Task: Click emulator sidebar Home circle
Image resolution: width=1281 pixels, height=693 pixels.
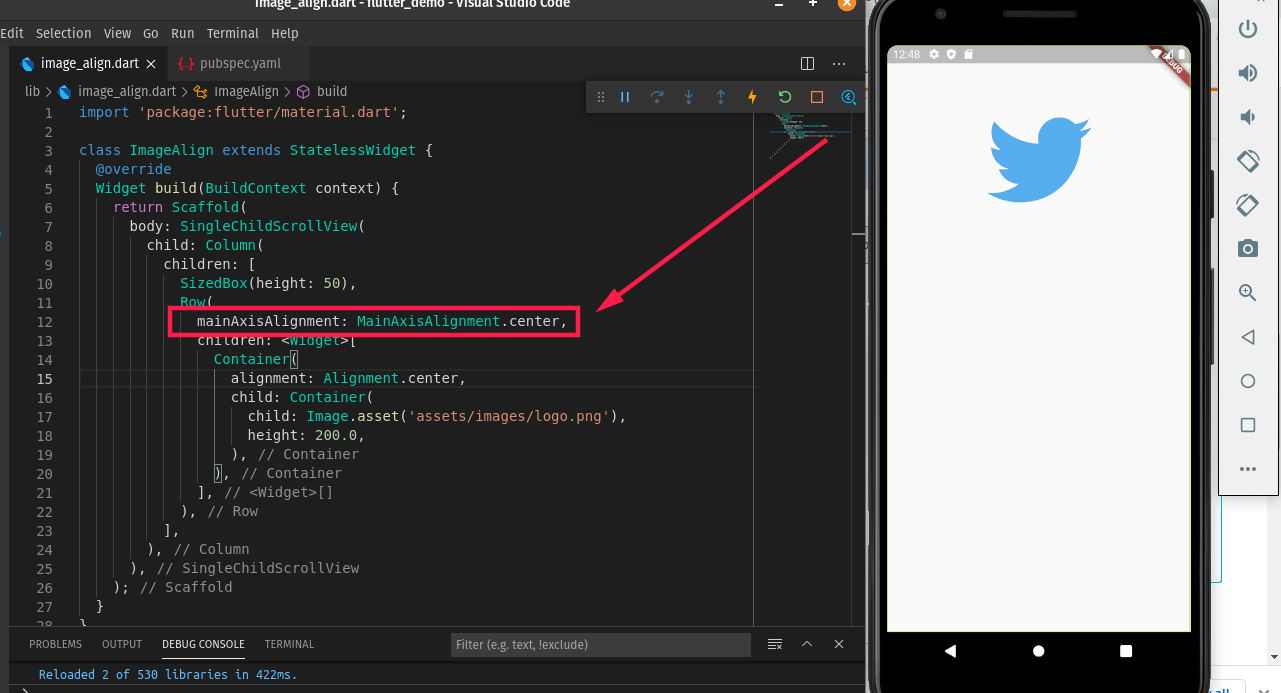Action: (1248, 381)
